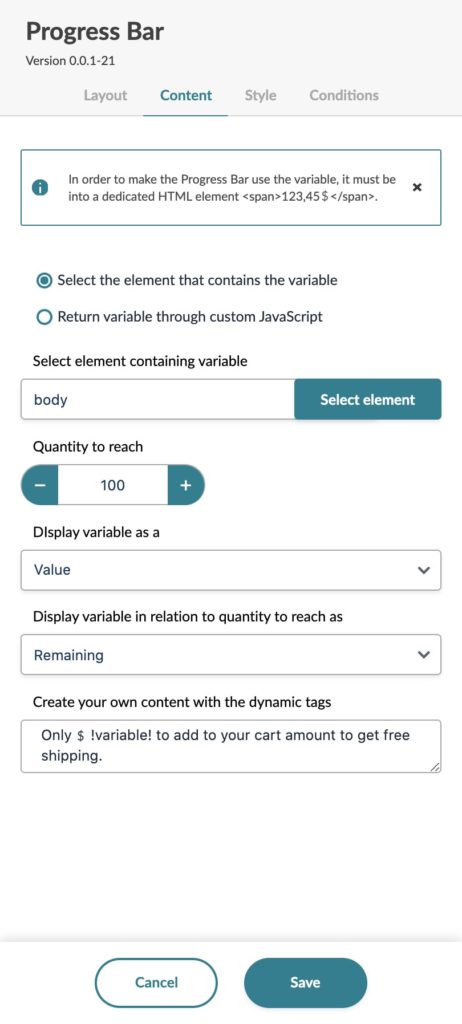This screenshot has height=1024, width=462.
Task: Go to the Conditions tab
Action: (344, 95)
